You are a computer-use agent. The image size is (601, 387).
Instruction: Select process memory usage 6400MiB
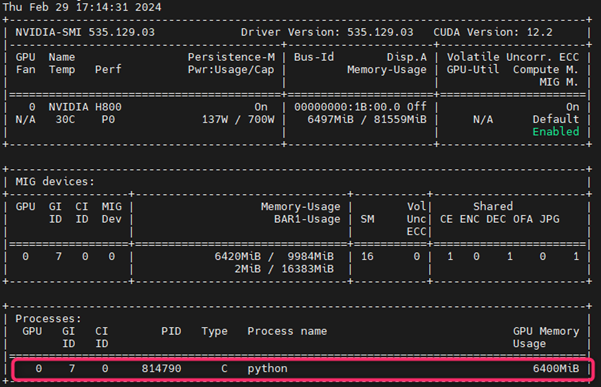coord(556,369)
